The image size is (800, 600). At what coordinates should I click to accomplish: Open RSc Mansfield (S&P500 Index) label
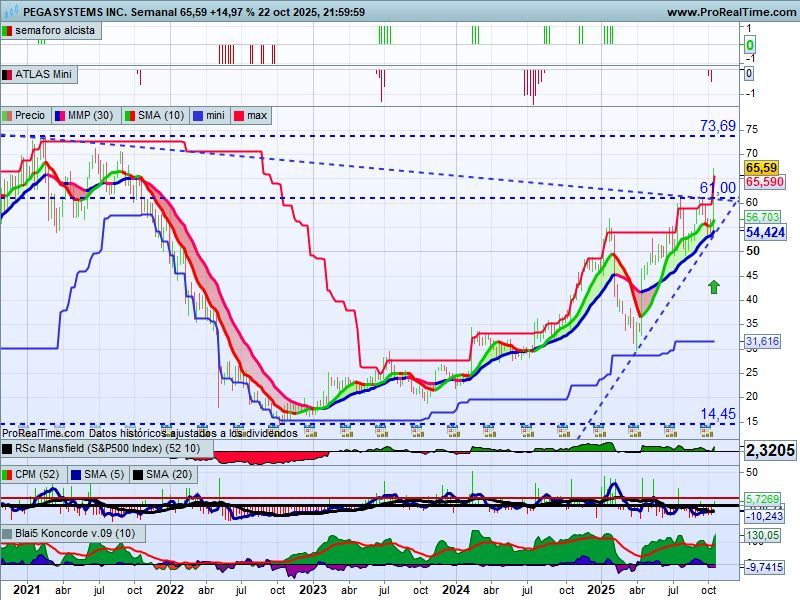coord(107,448)
